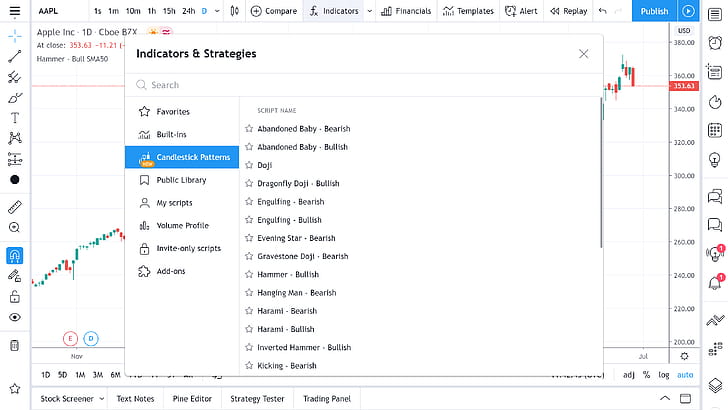Image resolution: width=728 pixels, height=410 pixels.
Task: Toggle the log scale option
Action: pos(663,375)
